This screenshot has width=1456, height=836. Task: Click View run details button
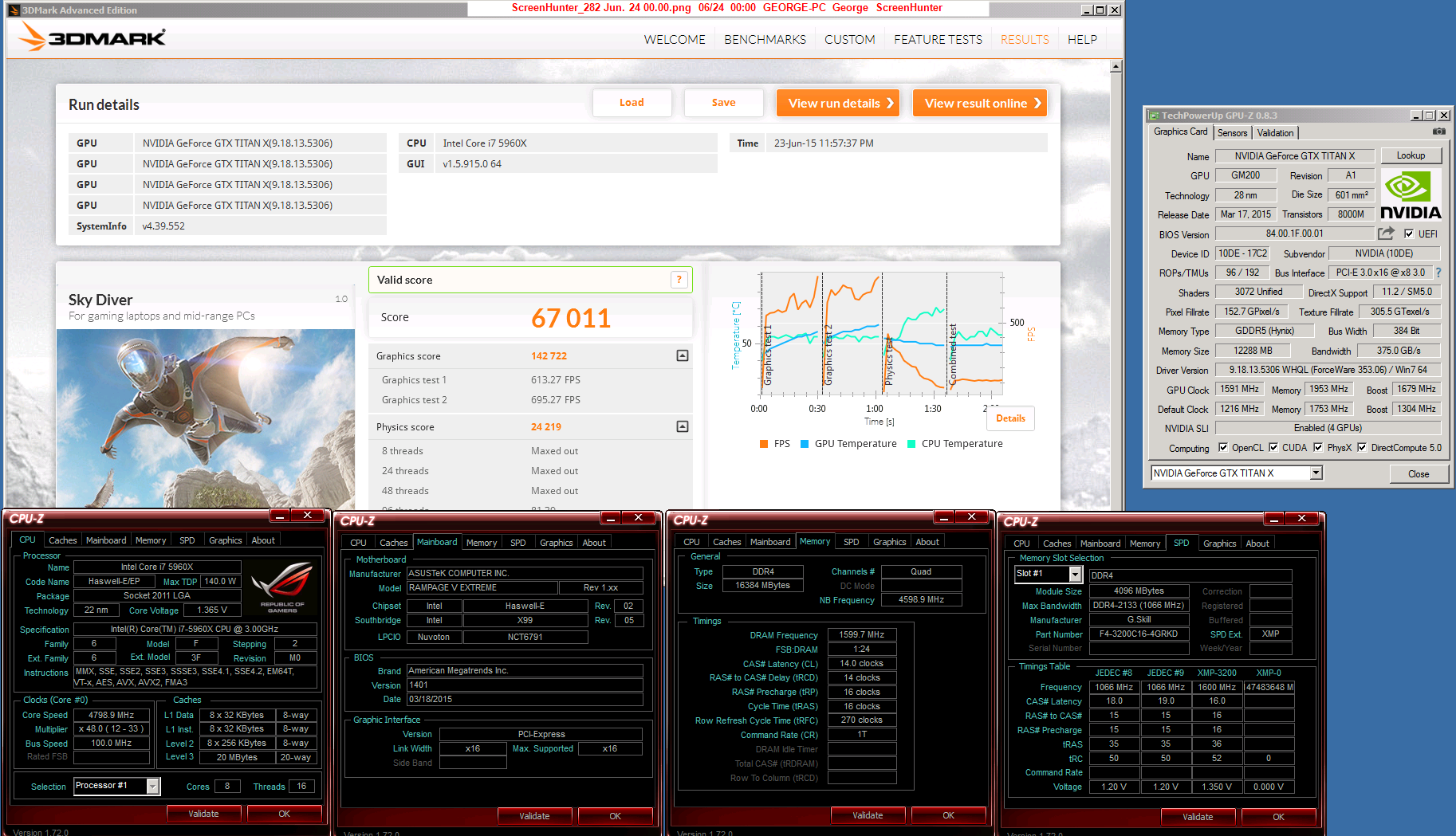(838, 103)
